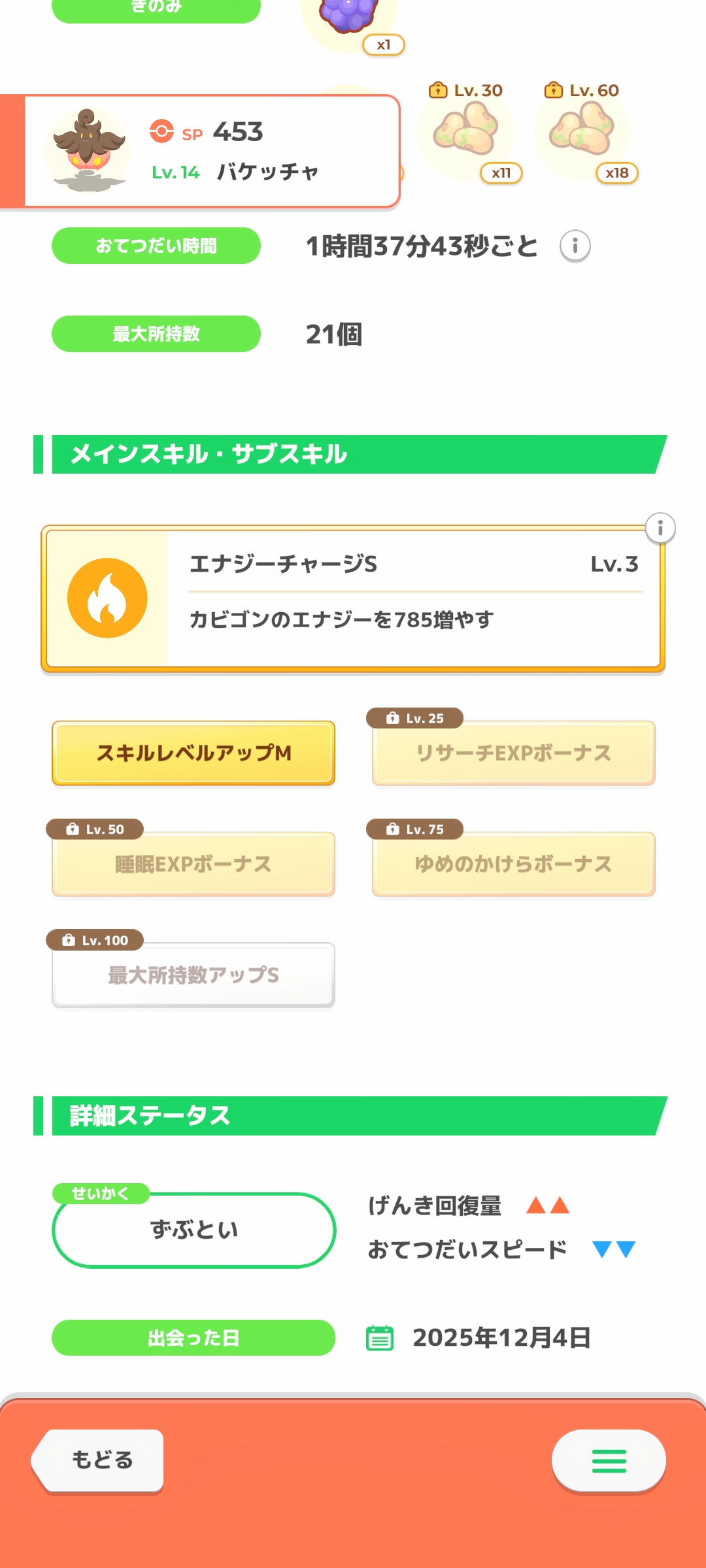
Task: Tap the おてつだい時間 green label
Action: click(x=156, y=246)
